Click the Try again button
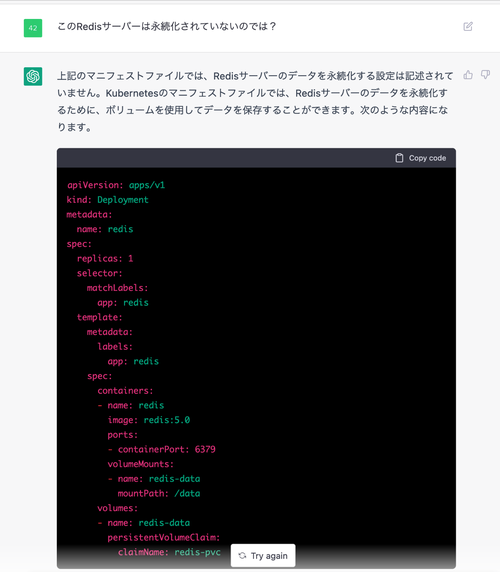500x572 pixels. click(x=263, y=556)
